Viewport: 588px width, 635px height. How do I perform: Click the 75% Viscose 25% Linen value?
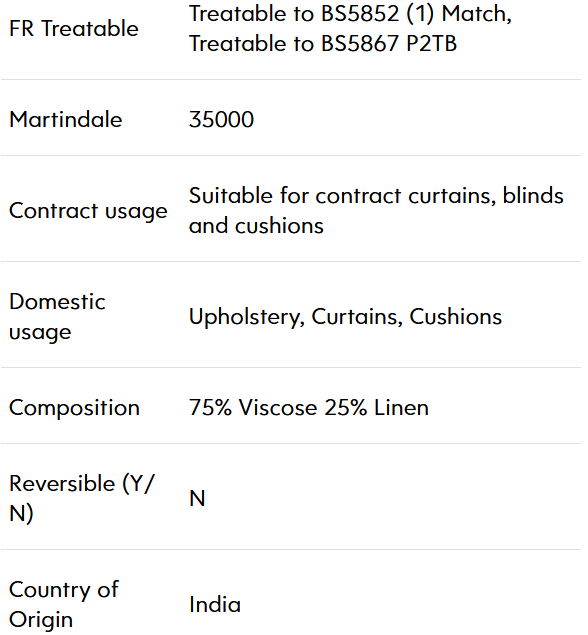(x=309, y=407)
